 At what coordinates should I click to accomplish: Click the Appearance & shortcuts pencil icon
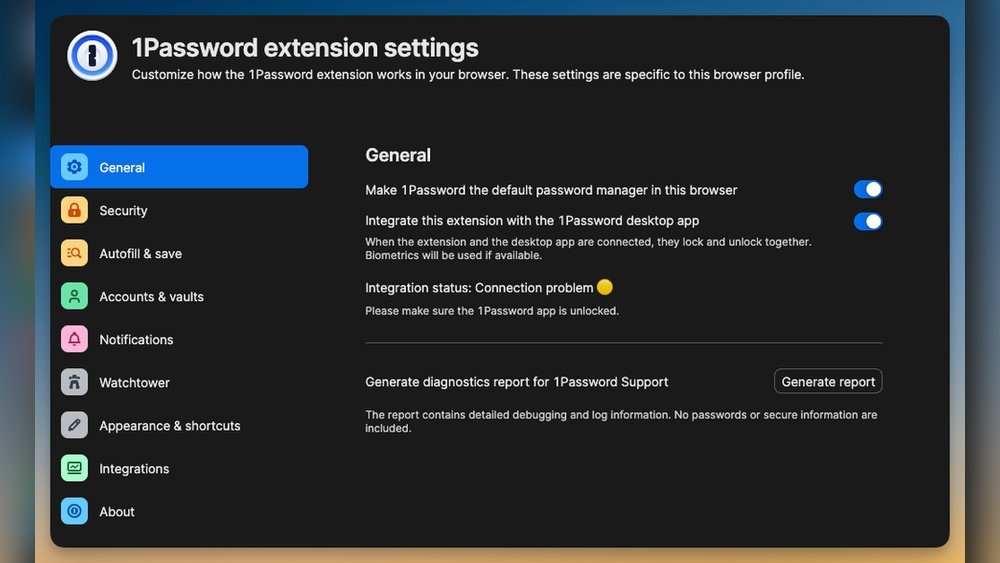[x=75, y=425]
